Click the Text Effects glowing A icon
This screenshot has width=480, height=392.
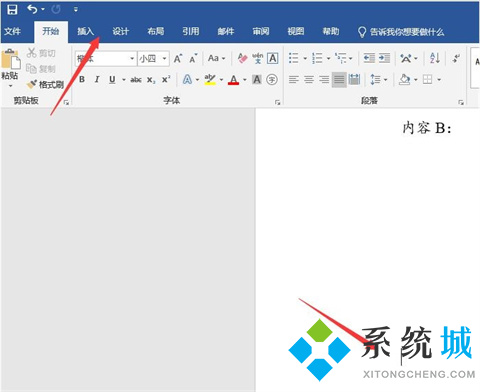[x=187, y=80]
